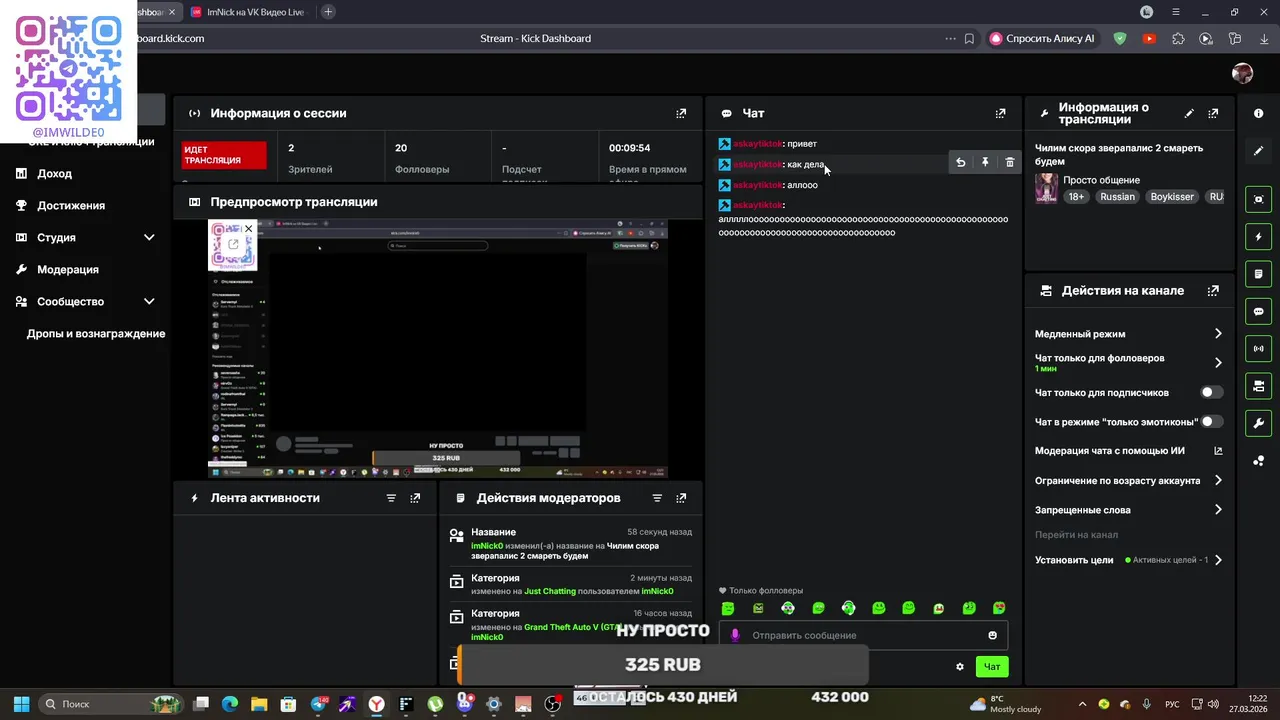
Task: Expand the slow mode settings
Action: coord(1217,334)
